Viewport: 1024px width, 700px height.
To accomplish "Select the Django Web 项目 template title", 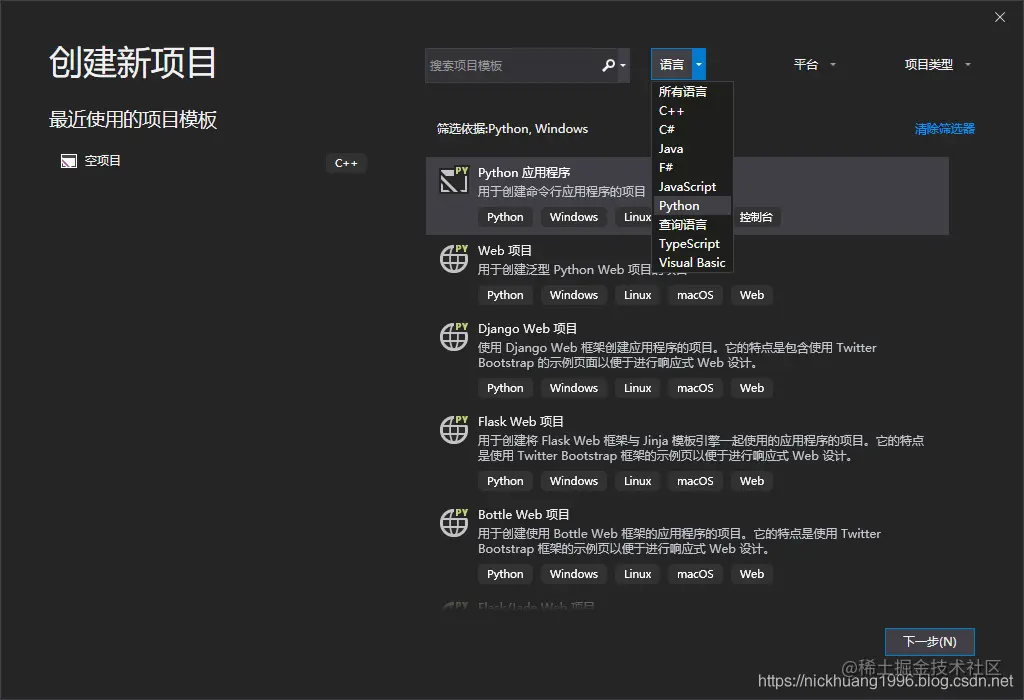I will click(527, 328).
